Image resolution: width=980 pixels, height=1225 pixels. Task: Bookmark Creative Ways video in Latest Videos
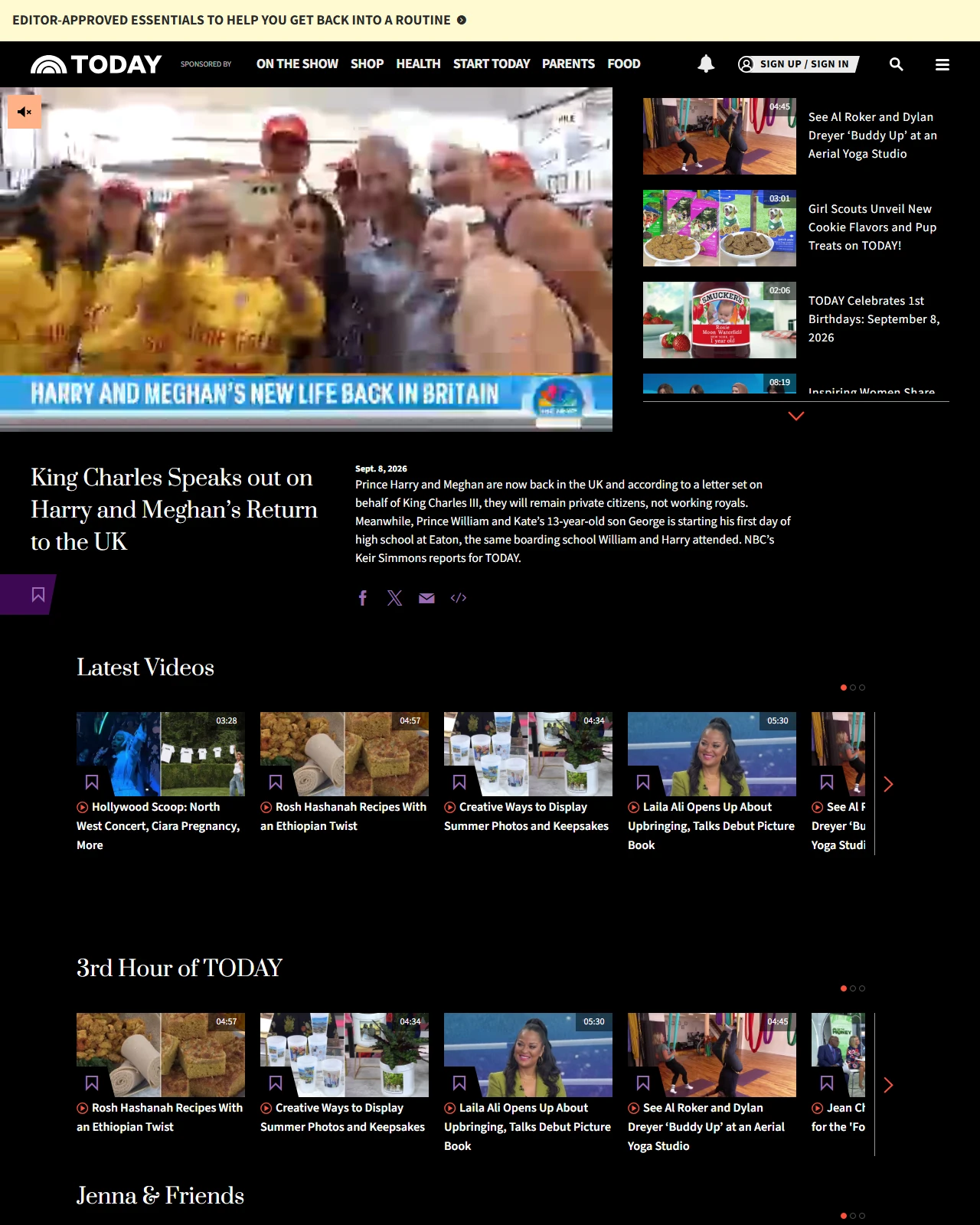tap(459, 782)
